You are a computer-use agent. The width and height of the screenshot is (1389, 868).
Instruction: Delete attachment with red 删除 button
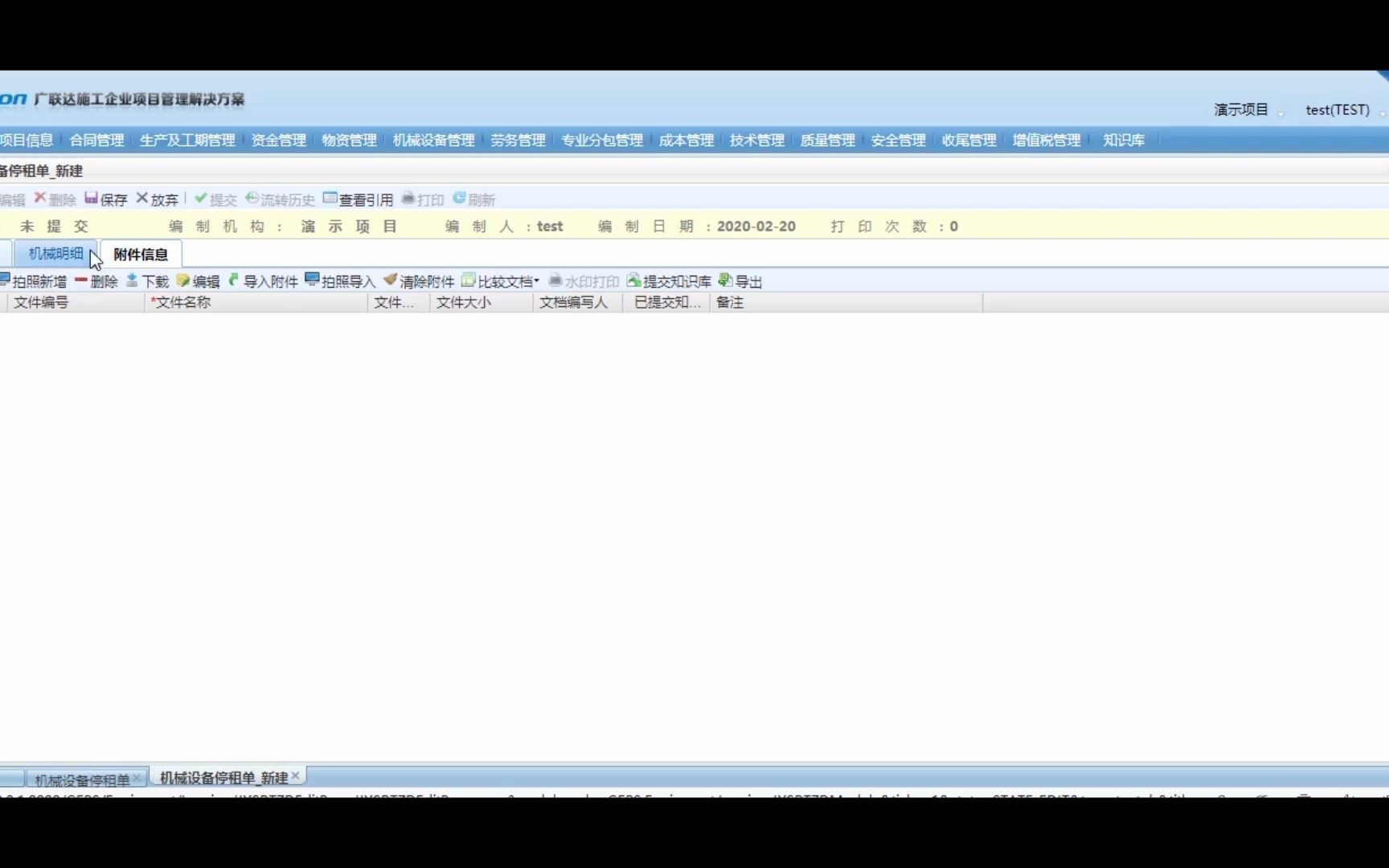coord(96,280)
